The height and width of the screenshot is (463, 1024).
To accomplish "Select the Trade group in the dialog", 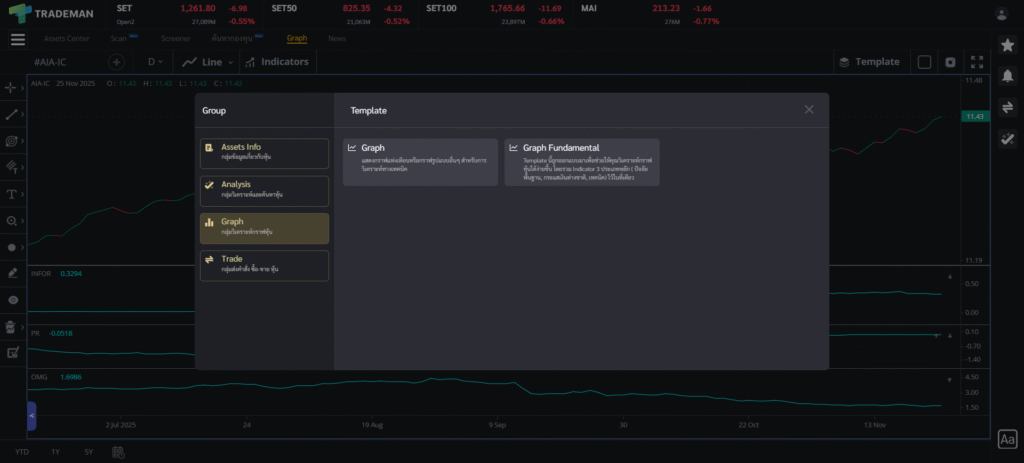I will (264, 265).
